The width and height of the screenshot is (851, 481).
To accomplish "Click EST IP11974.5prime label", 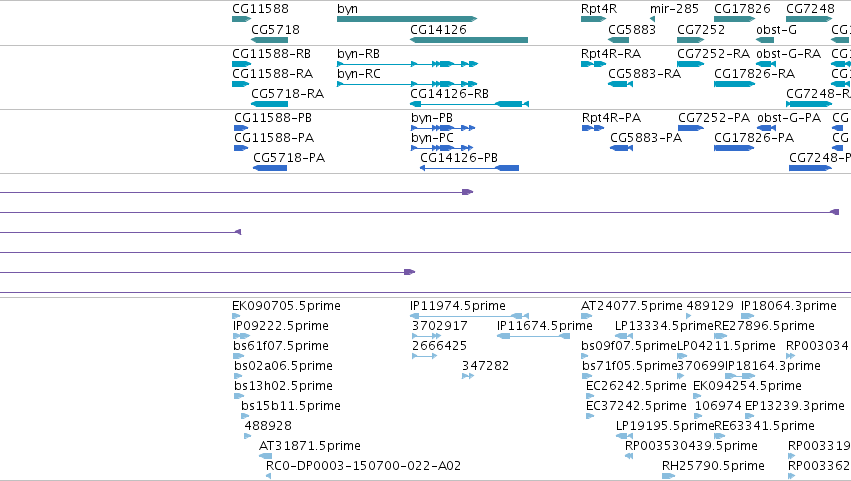I will pos(458,306).
